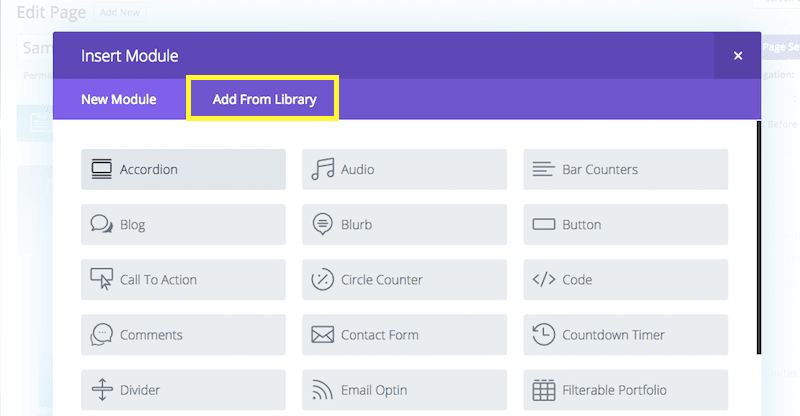The image size is (800, 416).
Task: Insert the Blog module
Action: [183, 225]
